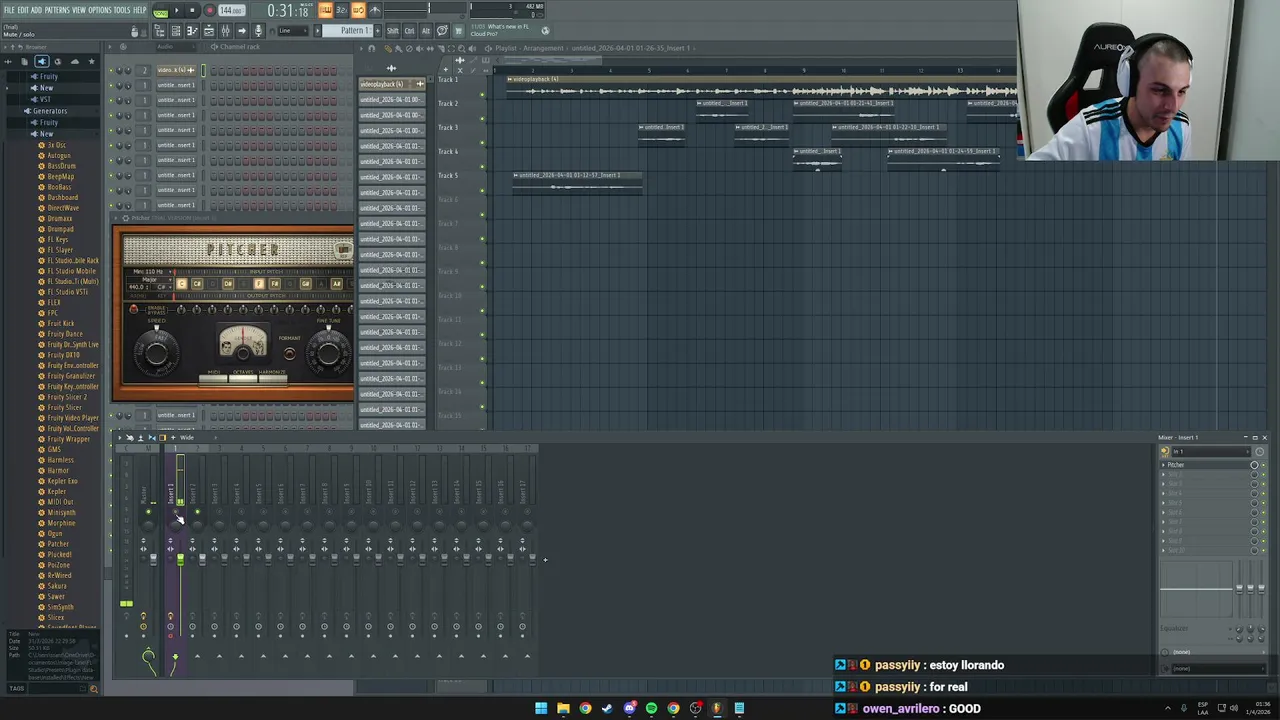The height and width of the screenshot is (720, 1280).
Task: Click the Record button in transport
Action: 210,10
